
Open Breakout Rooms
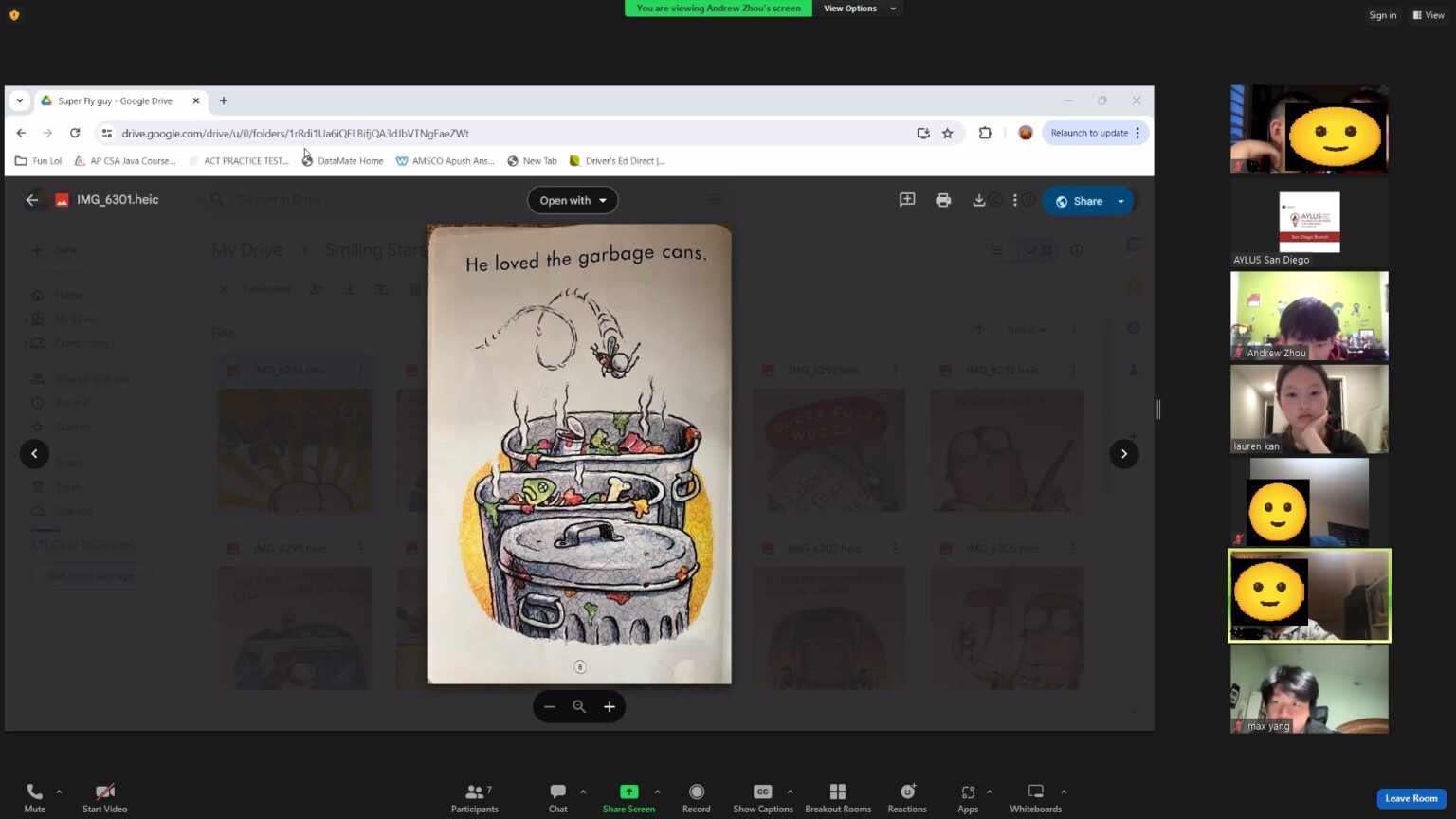(838, 797)
